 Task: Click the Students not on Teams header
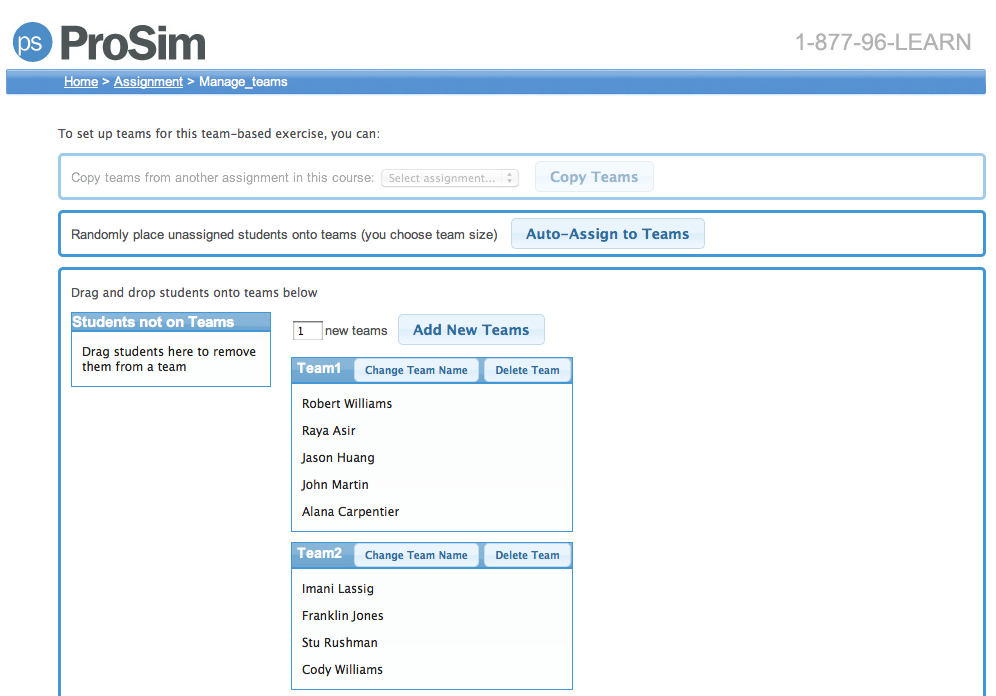tap(171, 322)
